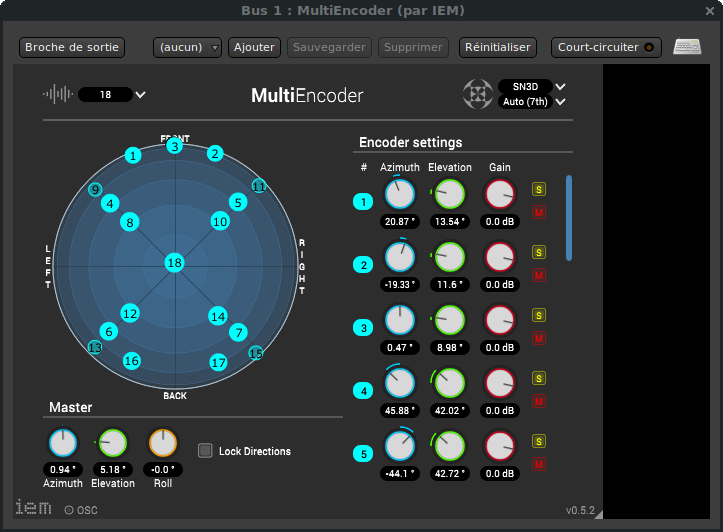
Task: Select source 18 in the sphere panner
Action: click(x=175, y=263)
